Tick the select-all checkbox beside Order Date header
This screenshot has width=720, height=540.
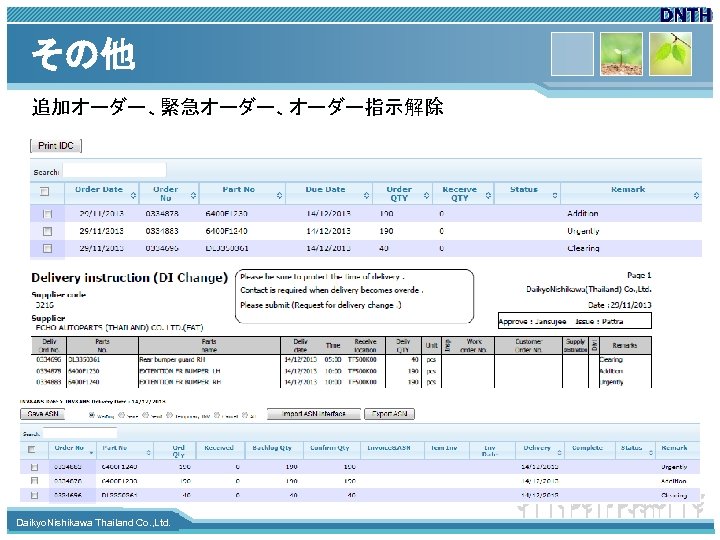(x=45, y=191)
